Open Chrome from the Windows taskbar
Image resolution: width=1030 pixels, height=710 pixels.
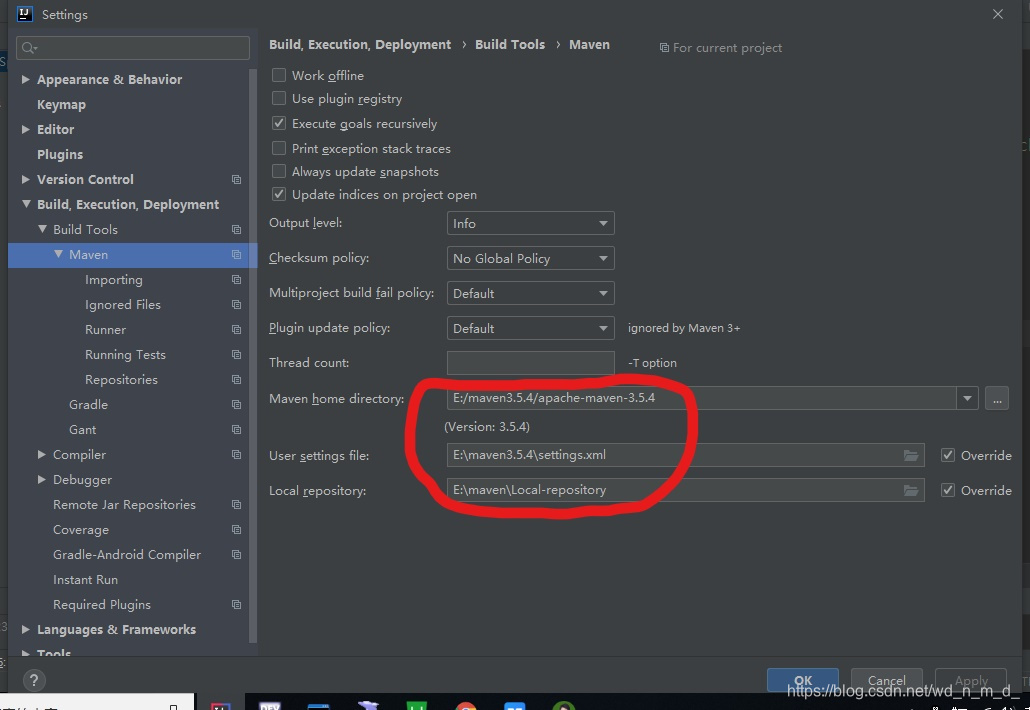point(466,706)
